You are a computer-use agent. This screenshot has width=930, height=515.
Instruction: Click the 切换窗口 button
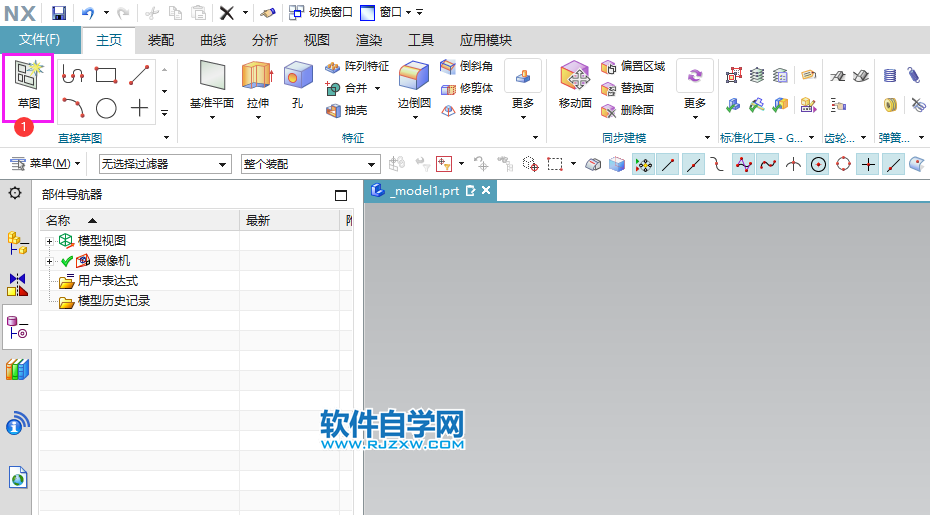point(320,13)
